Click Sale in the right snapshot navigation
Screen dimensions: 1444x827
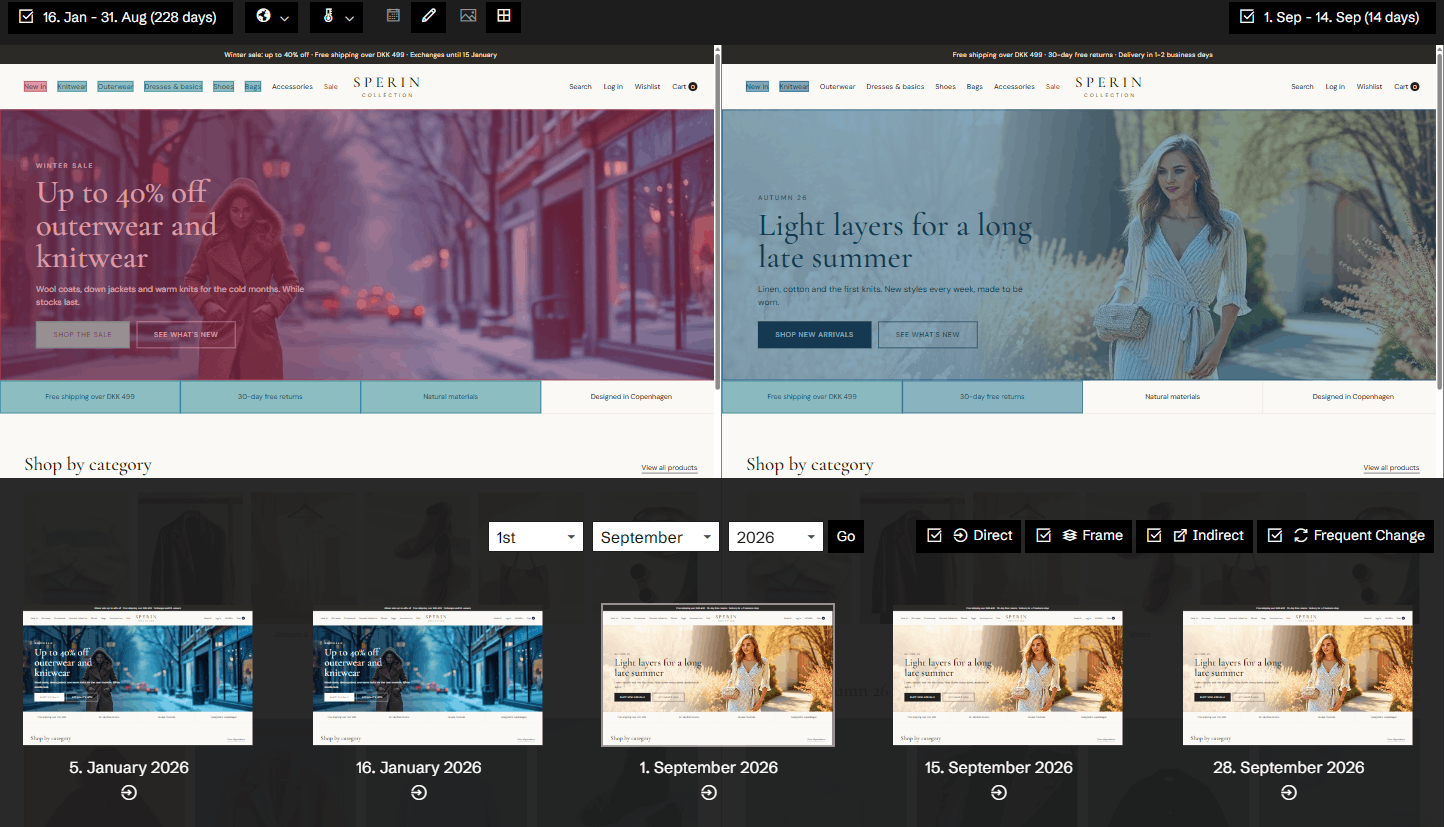coord(1053,87)
